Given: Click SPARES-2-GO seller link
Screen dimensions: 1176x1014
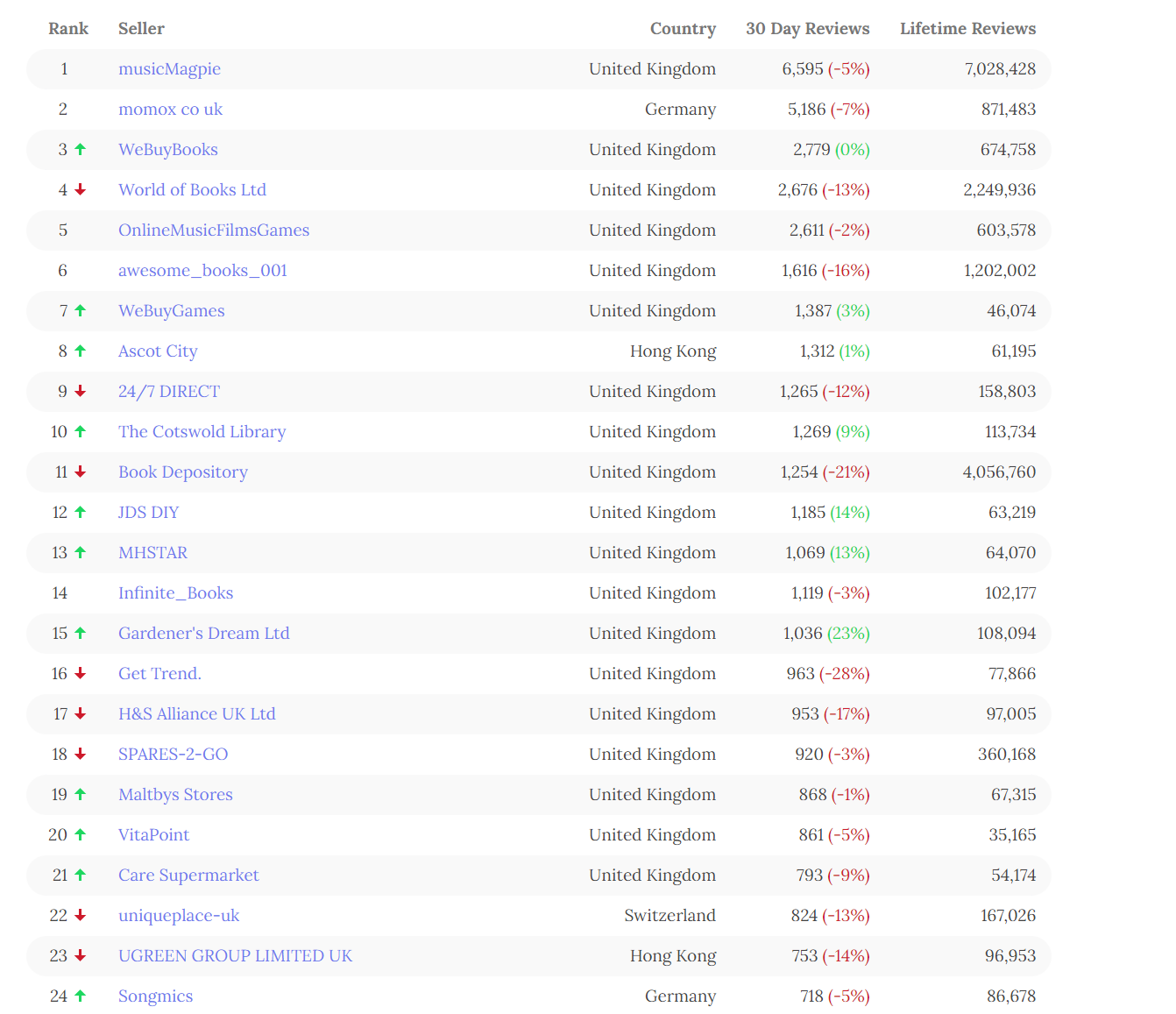Looking at the screenshot, I should pyautogui.click(x=173, y=755).
